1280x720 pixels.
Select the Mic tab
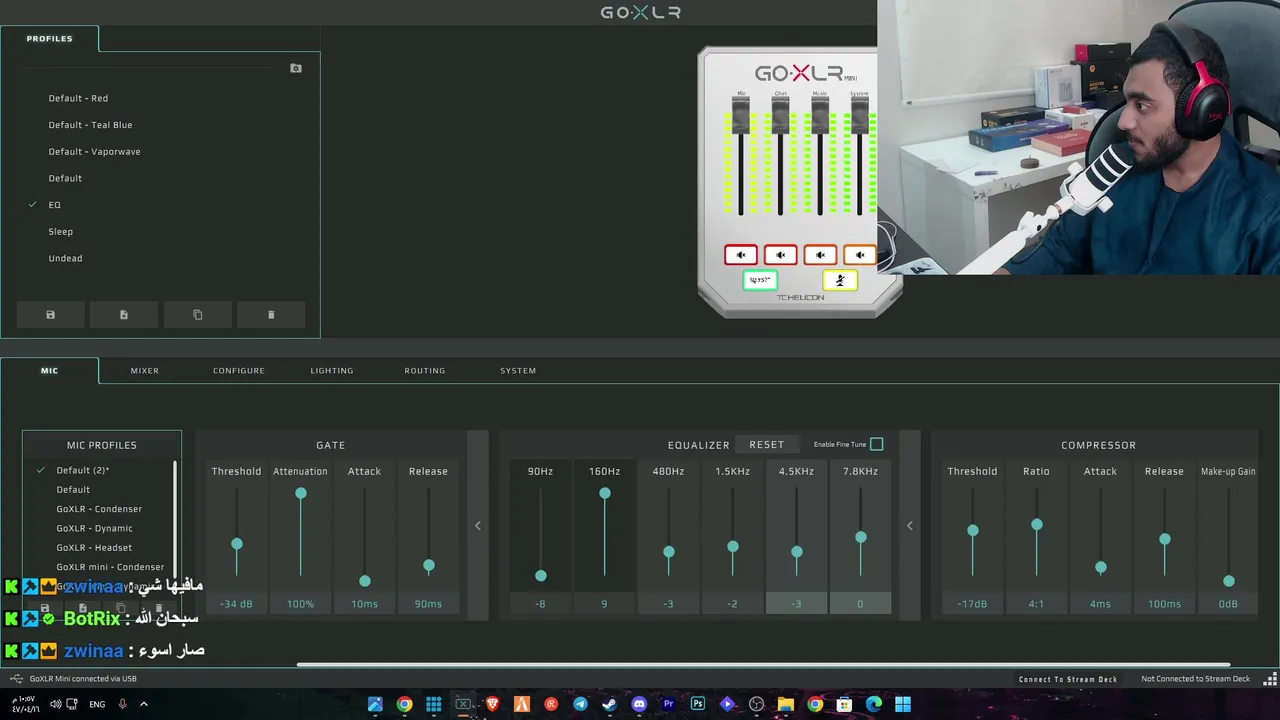click(x=50, y=371)
